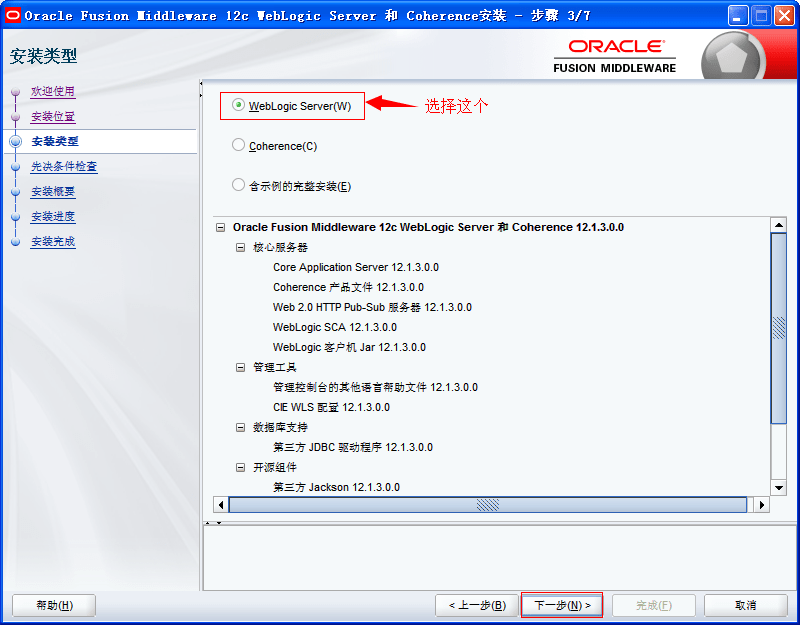Select WebLogic SCA 12.1.3.0.0 row
800x625 pixels.
335,327
